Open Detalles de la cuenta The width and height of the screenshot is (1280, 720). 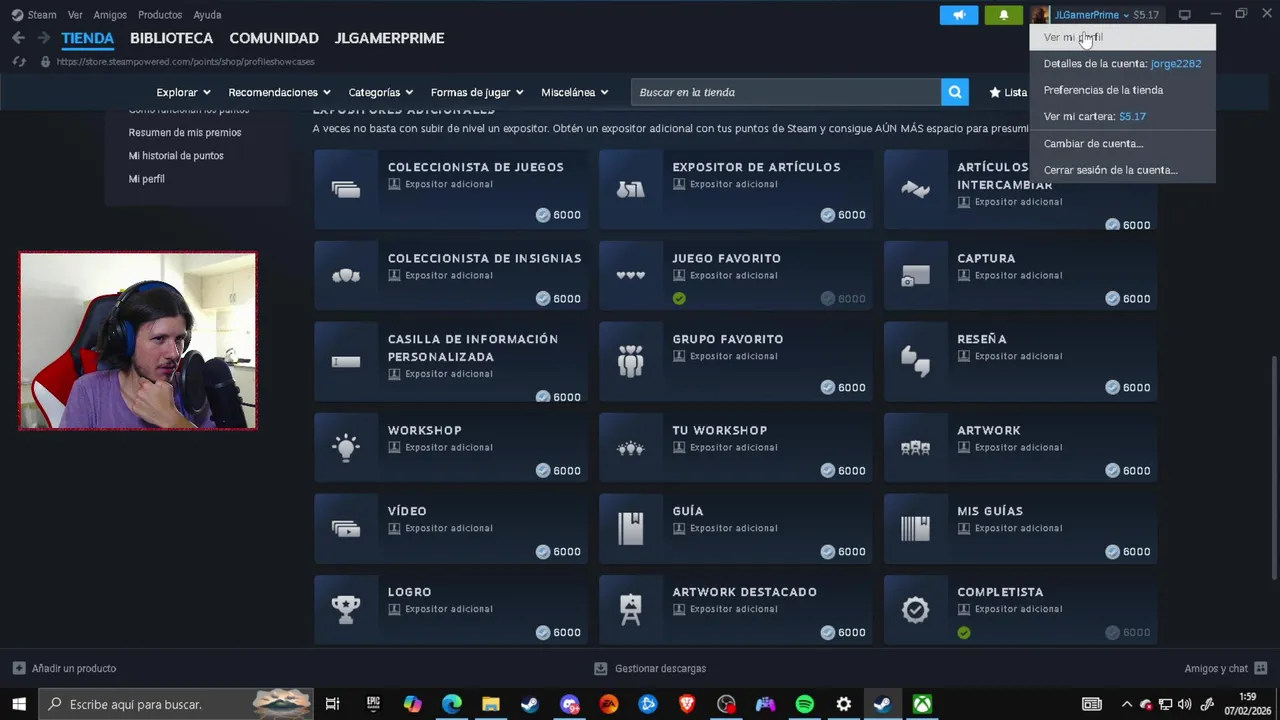coord(1123,63)
